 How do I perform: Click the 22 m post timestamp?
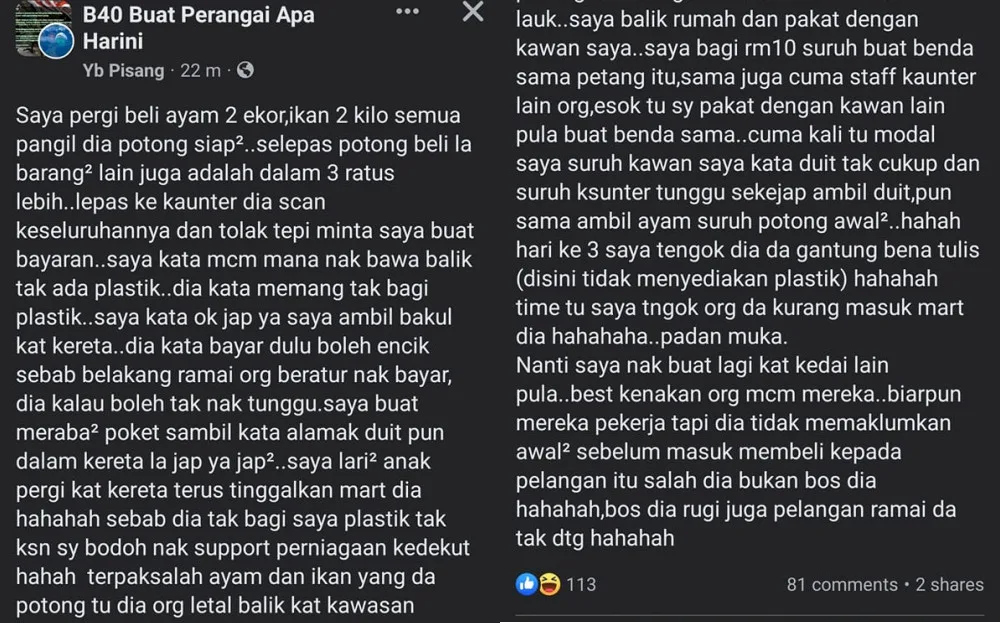200,71
